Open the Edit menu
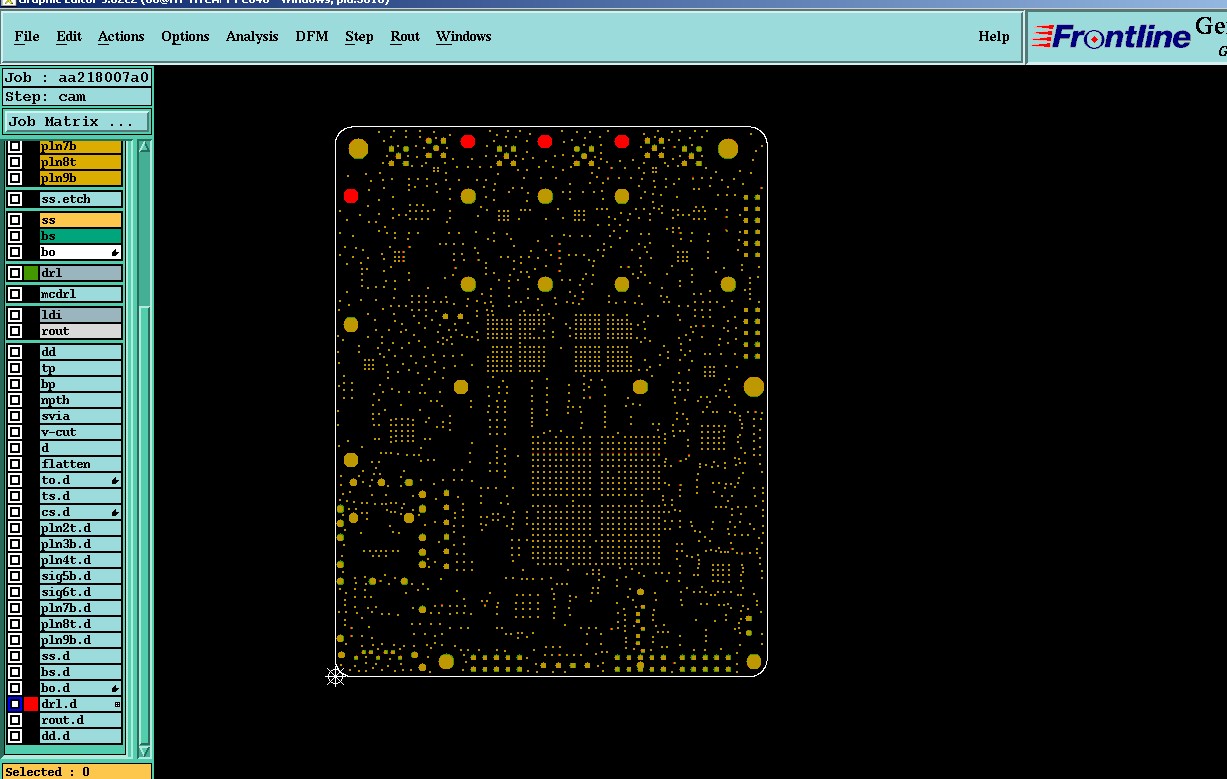The image size is (1227, 779). pyautogui.click(x=69, y=36)
